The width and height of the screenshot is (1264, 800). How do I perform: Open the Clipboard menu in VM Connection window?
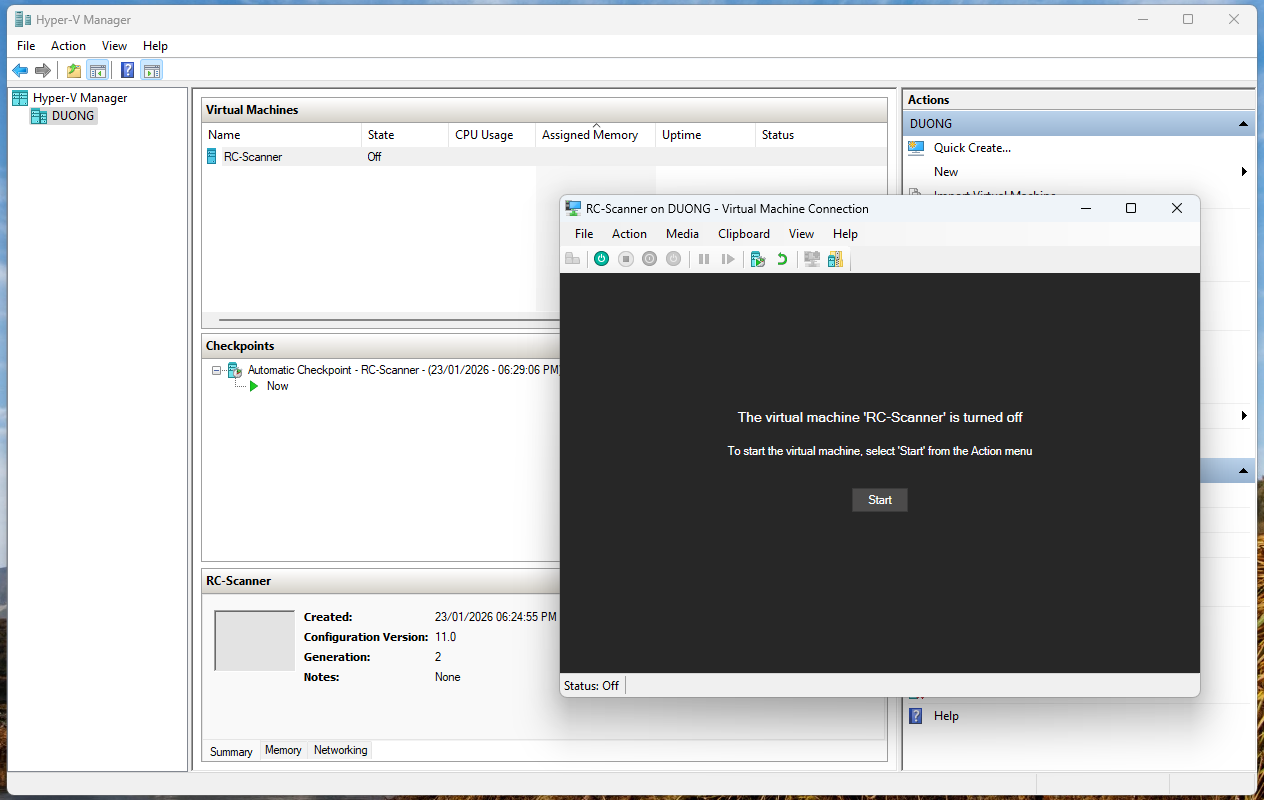click(x=744, y=234)
